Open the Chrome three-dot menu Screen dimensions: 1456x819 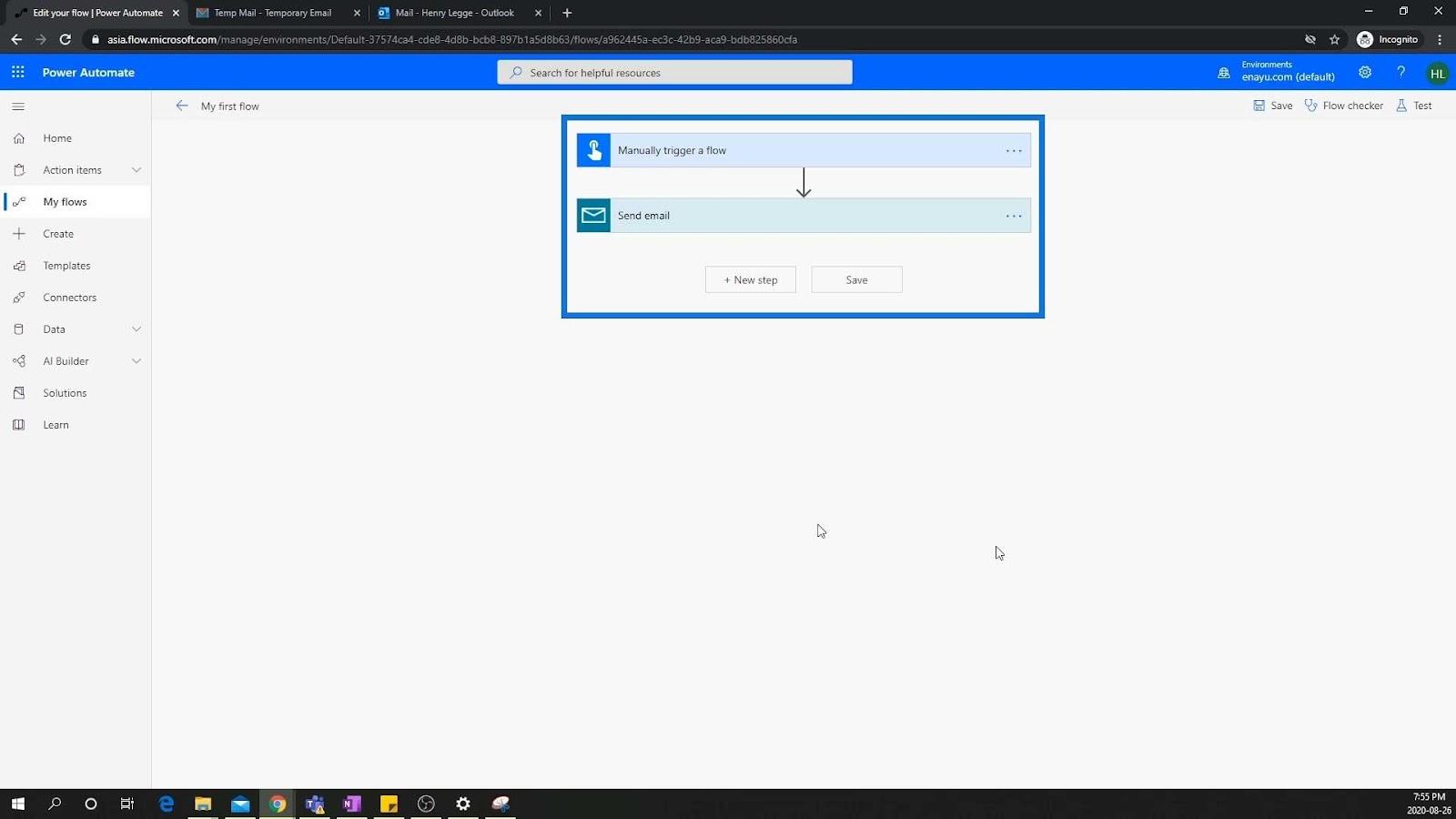tap(1440, 39)
